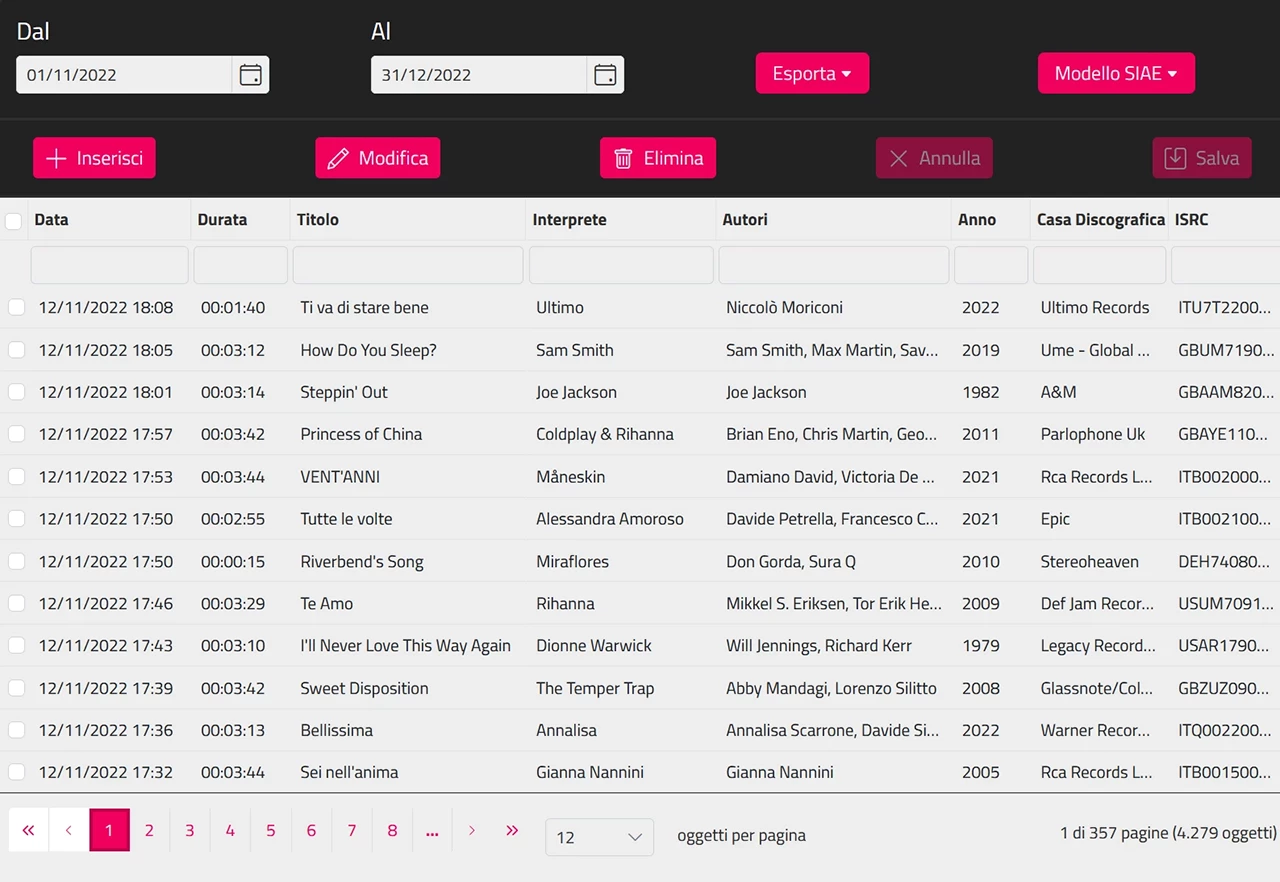Switch to page 2 in pagination
This screenshot has width=1280, height=882.
point(149,830)
